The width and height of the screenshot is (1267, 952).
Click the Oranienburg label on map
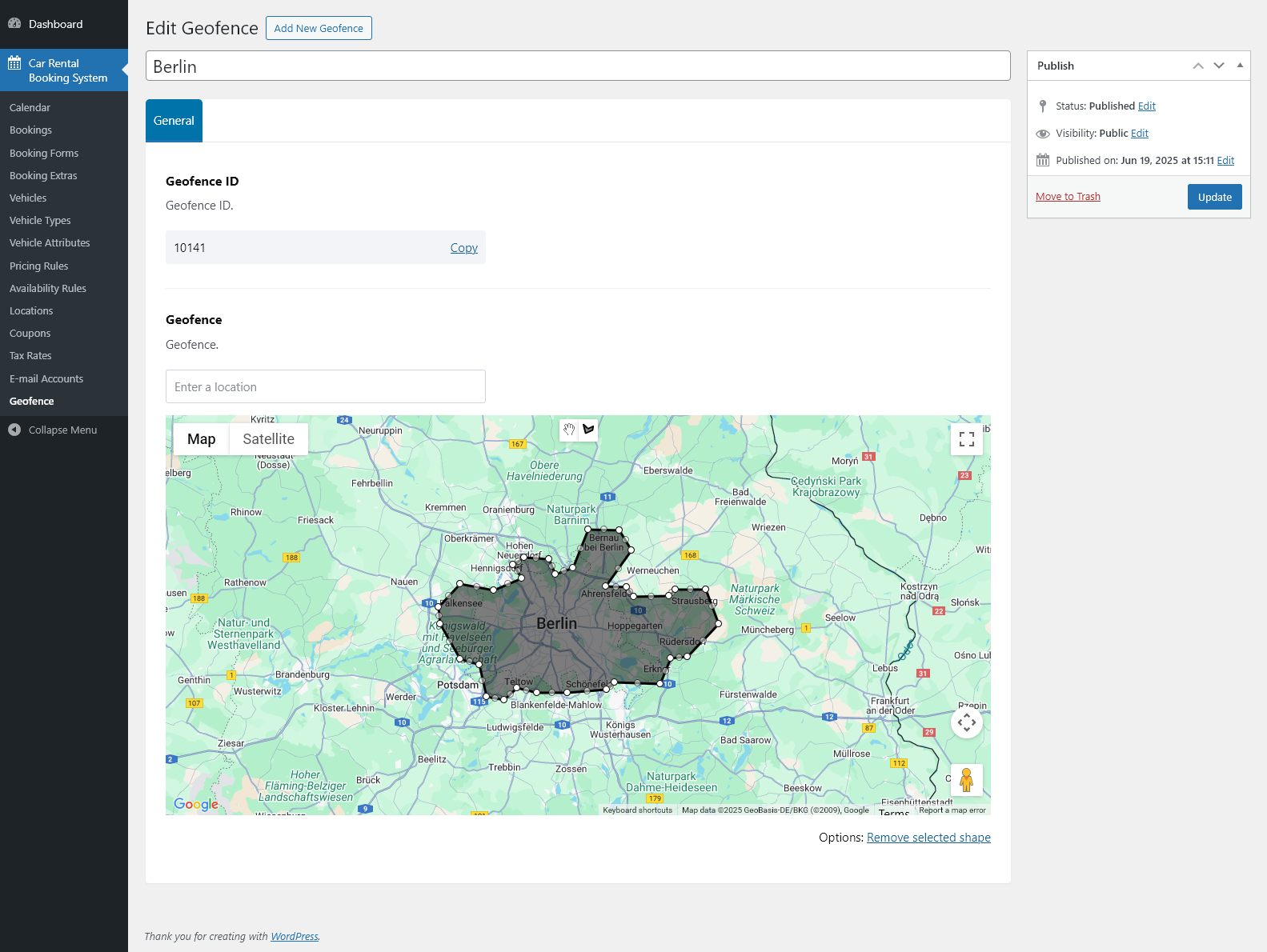(508, 510)
